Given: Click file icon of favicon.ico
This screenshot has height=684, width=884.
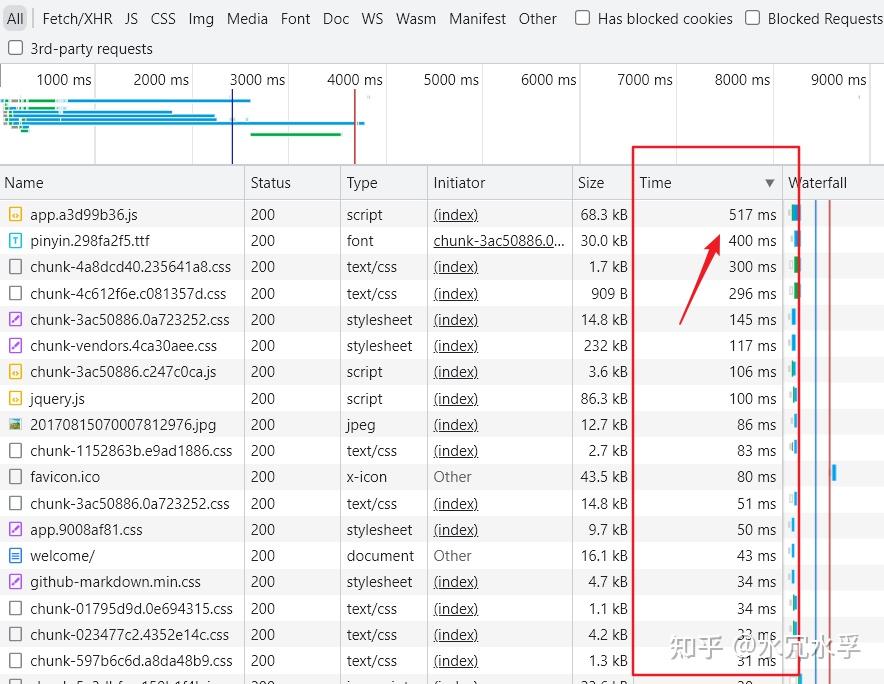Looking at the screenshot, I should [16, 476].
